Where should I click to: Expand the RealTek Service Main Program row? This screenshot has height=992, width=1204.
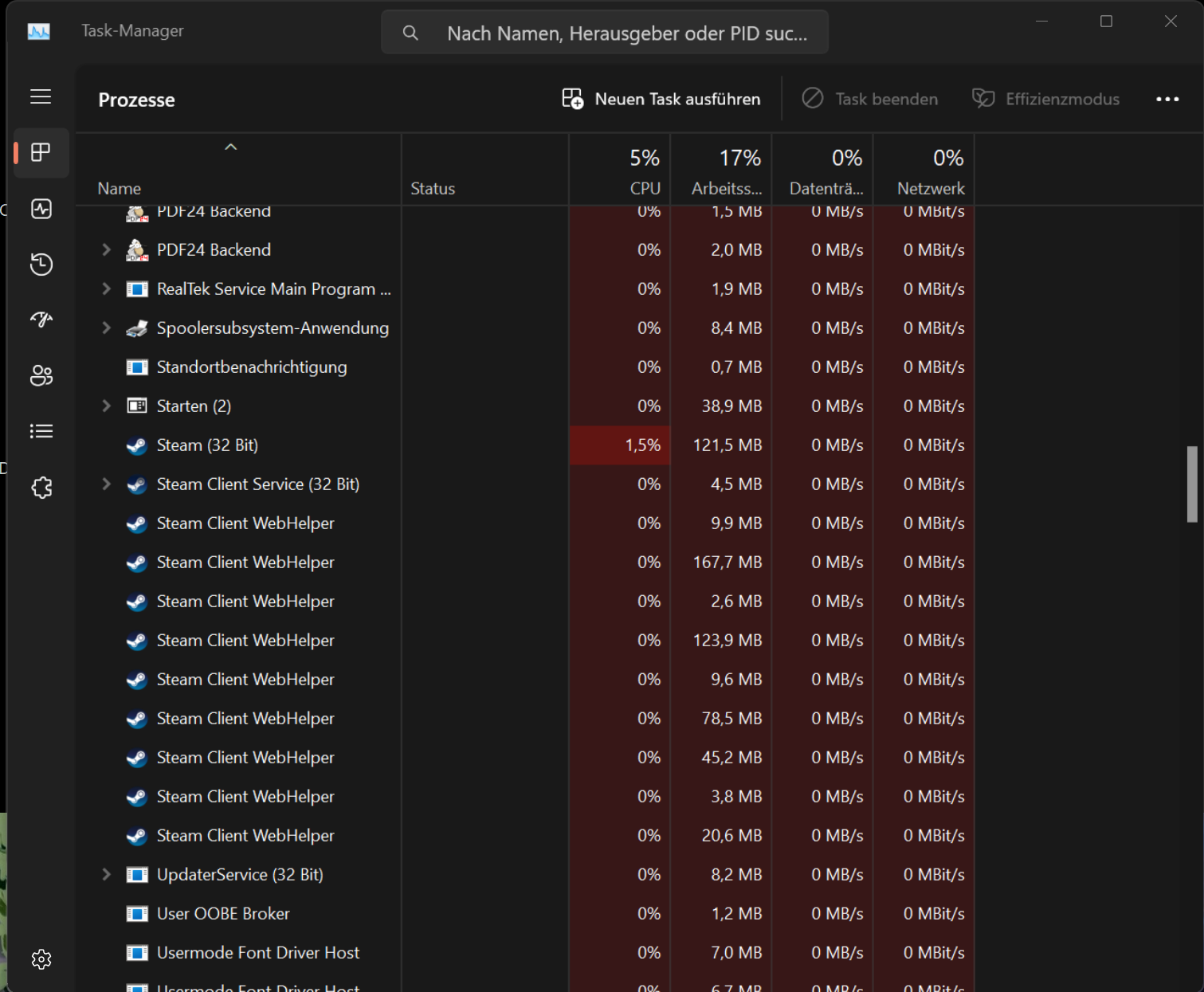(106, 289)
